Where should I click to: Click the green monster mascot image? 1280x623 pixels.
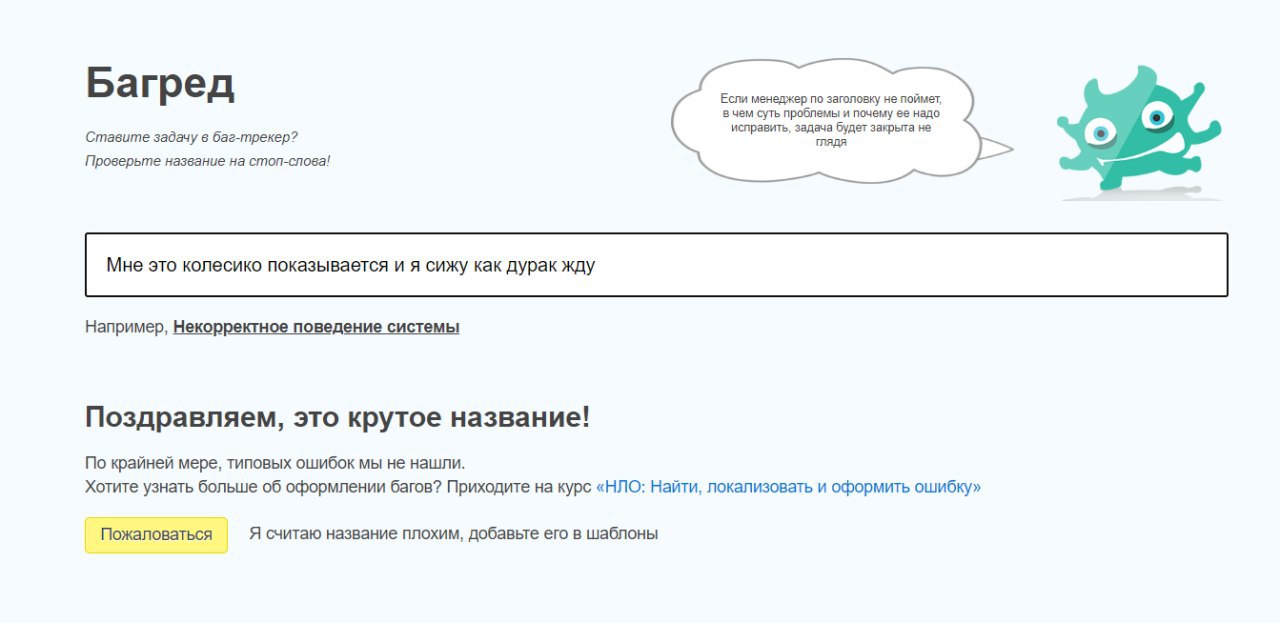(x=1139, y=133)
